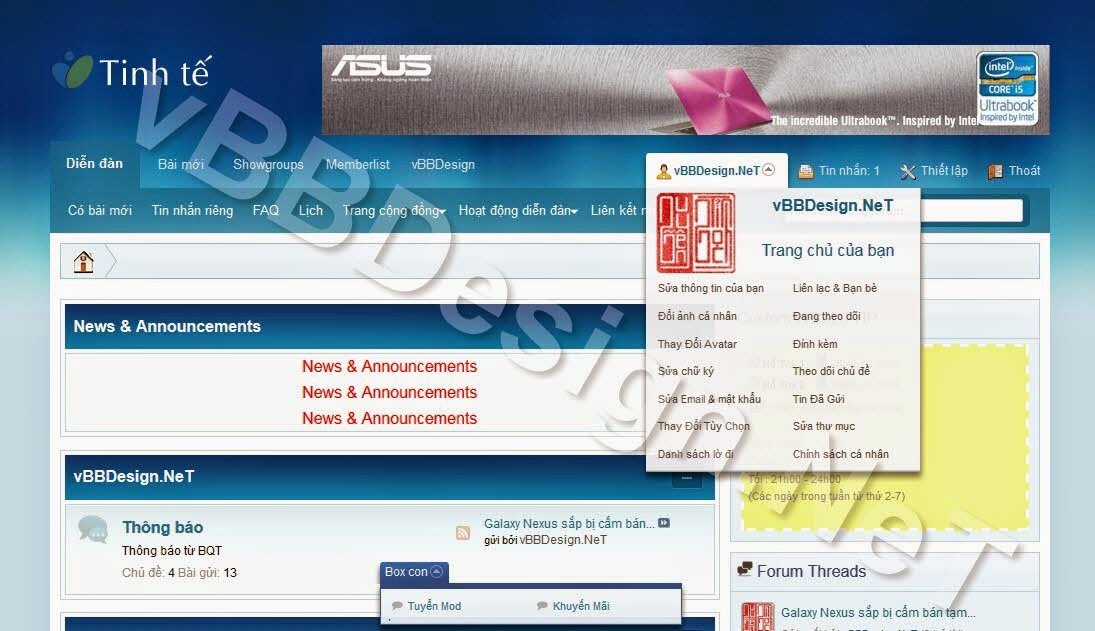Click the home icon in the breadcrumb
This screenshot has width=1095, height=631.
(84, 262)
